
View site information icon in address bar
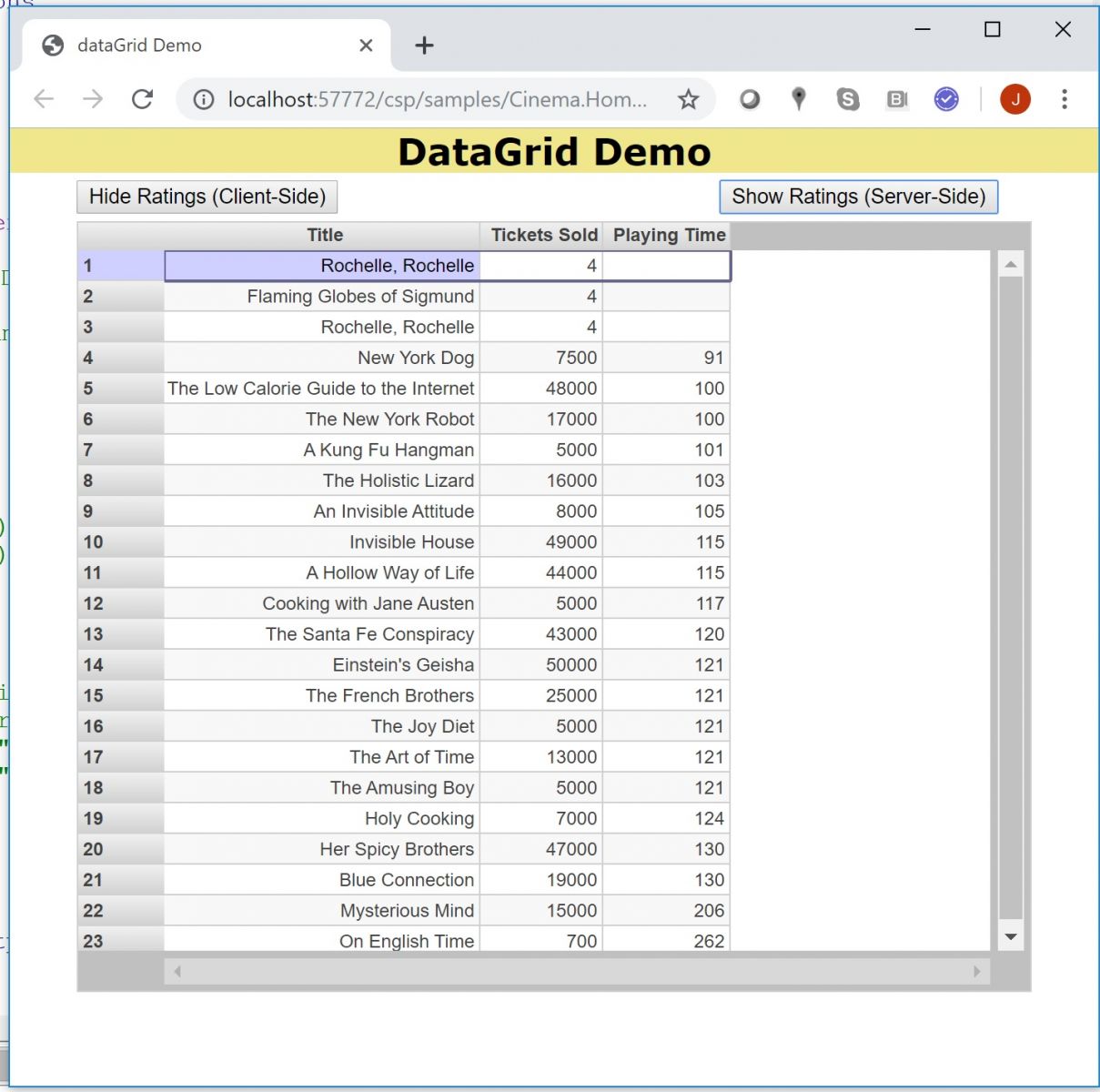tap(204, 99)
